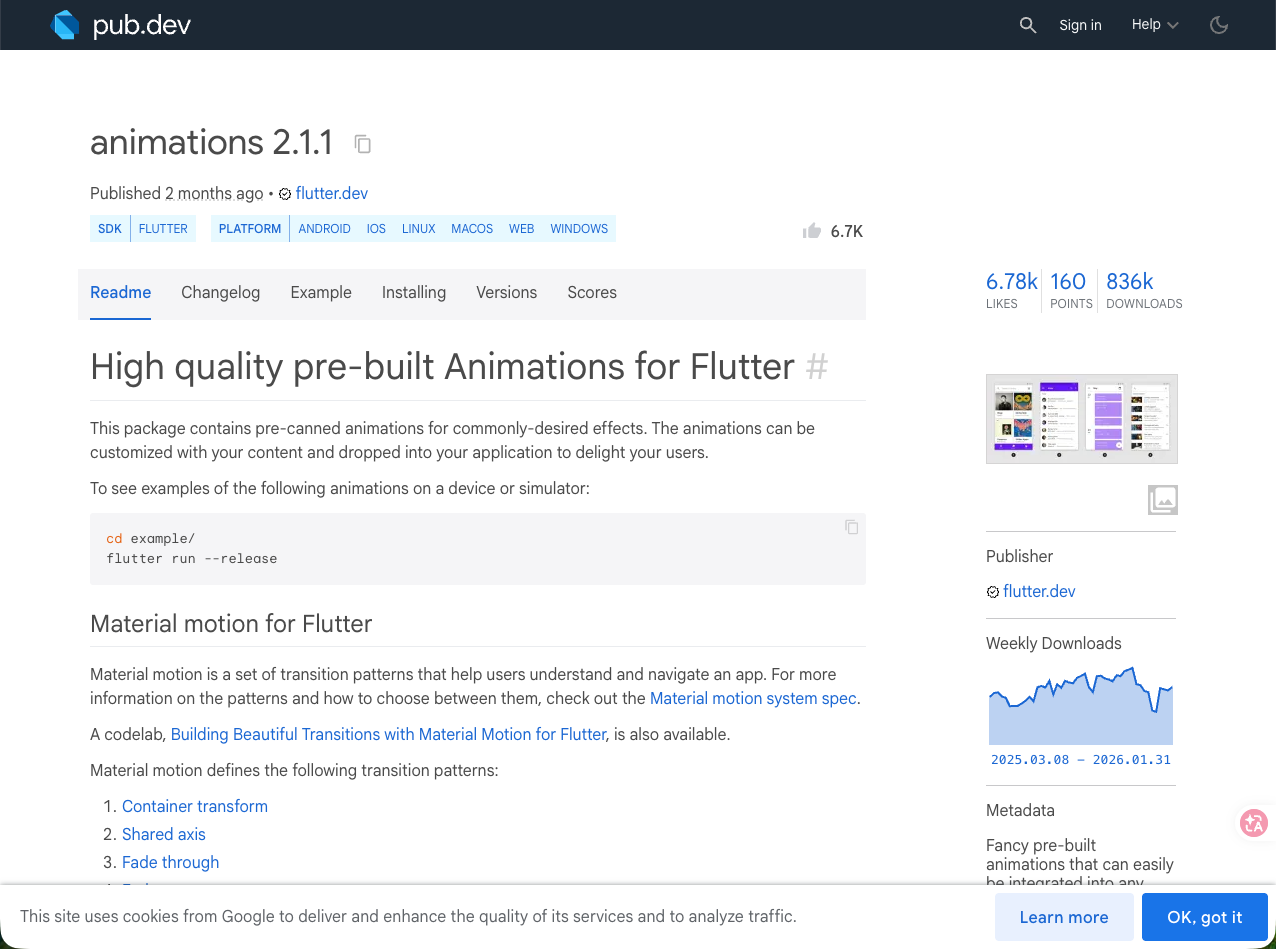
Task: Open flutter.dev link under Publisher
Action: (1039, 591)
